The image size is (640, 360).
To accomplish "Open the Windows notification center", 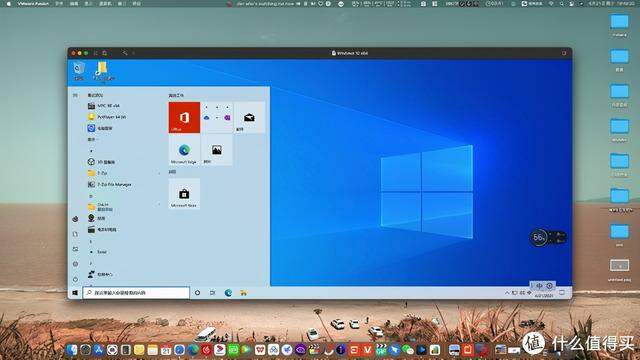I will tap(562, 293).
